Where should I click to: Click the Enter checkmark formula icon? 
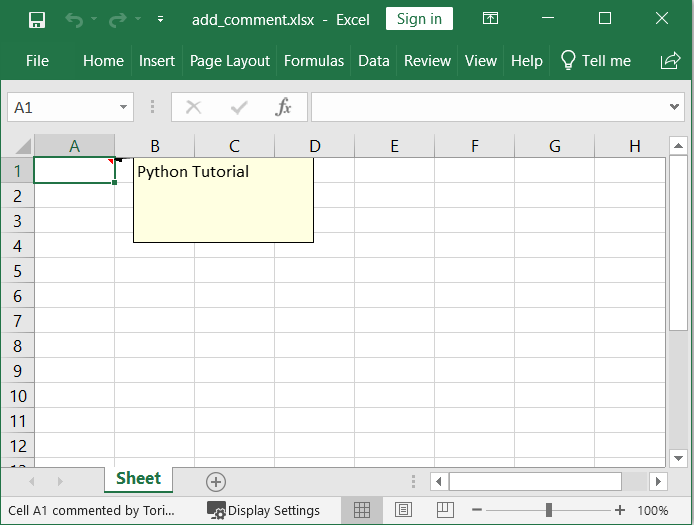coord(239,107)
